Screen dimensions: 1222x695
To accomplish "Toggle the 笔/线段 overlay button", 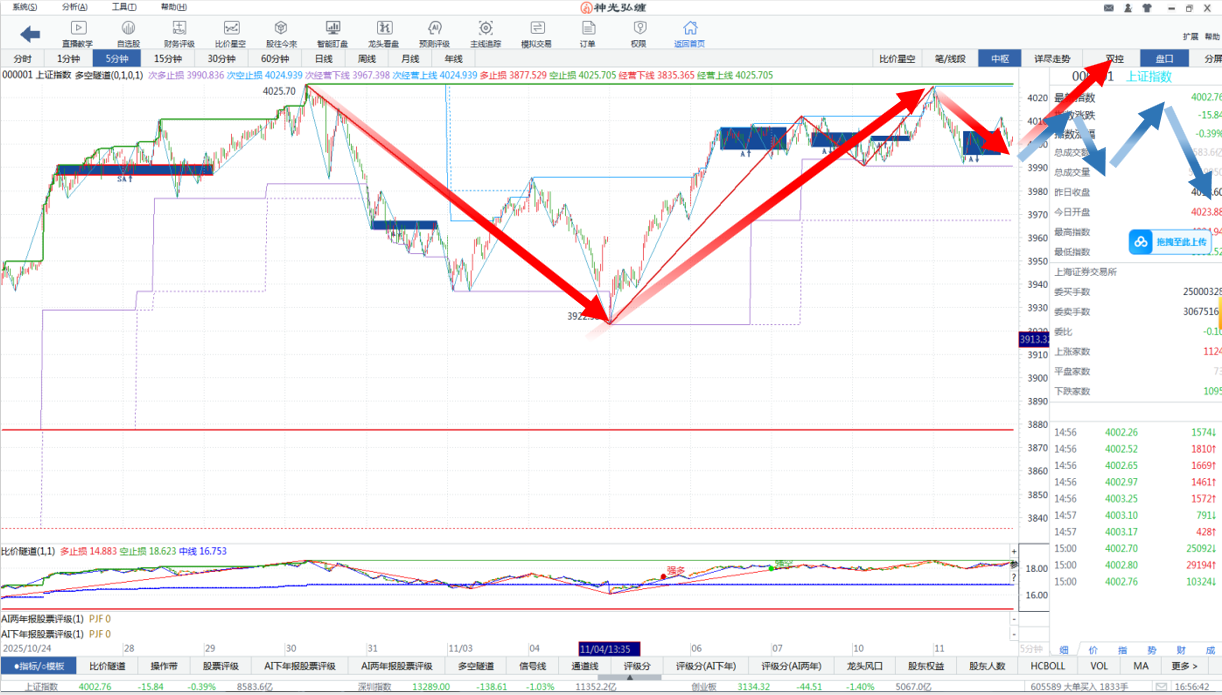I will 949,59.
